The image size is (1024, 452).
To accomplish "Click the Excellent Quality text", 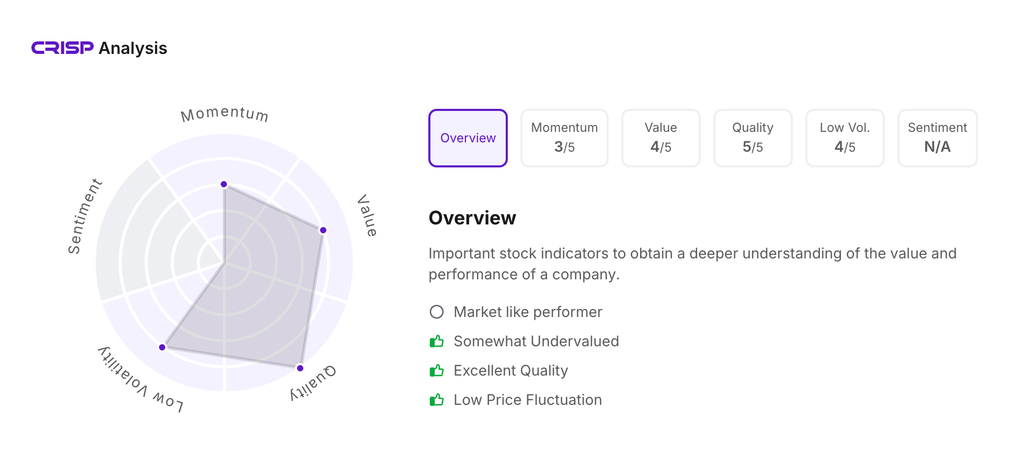I will pyautogui.click(x=510, y=371).
